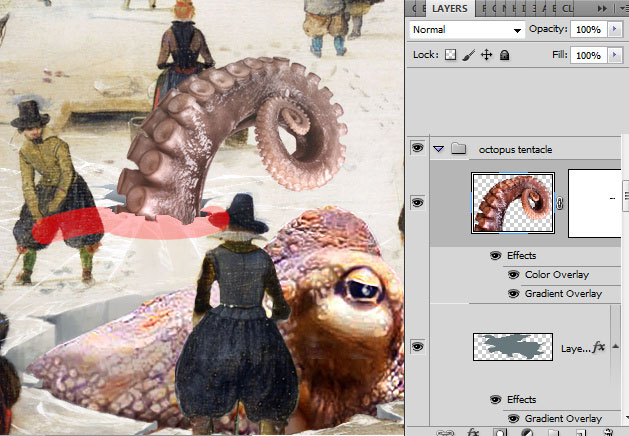Toggle Color Overlay effect visibility

pyautogui.click(x=513, y=274)
